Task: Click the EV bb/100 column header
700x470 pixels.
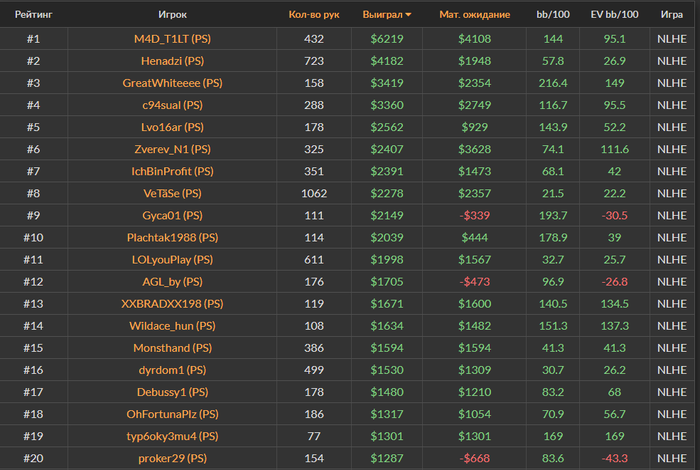Action: coord(615,15)
